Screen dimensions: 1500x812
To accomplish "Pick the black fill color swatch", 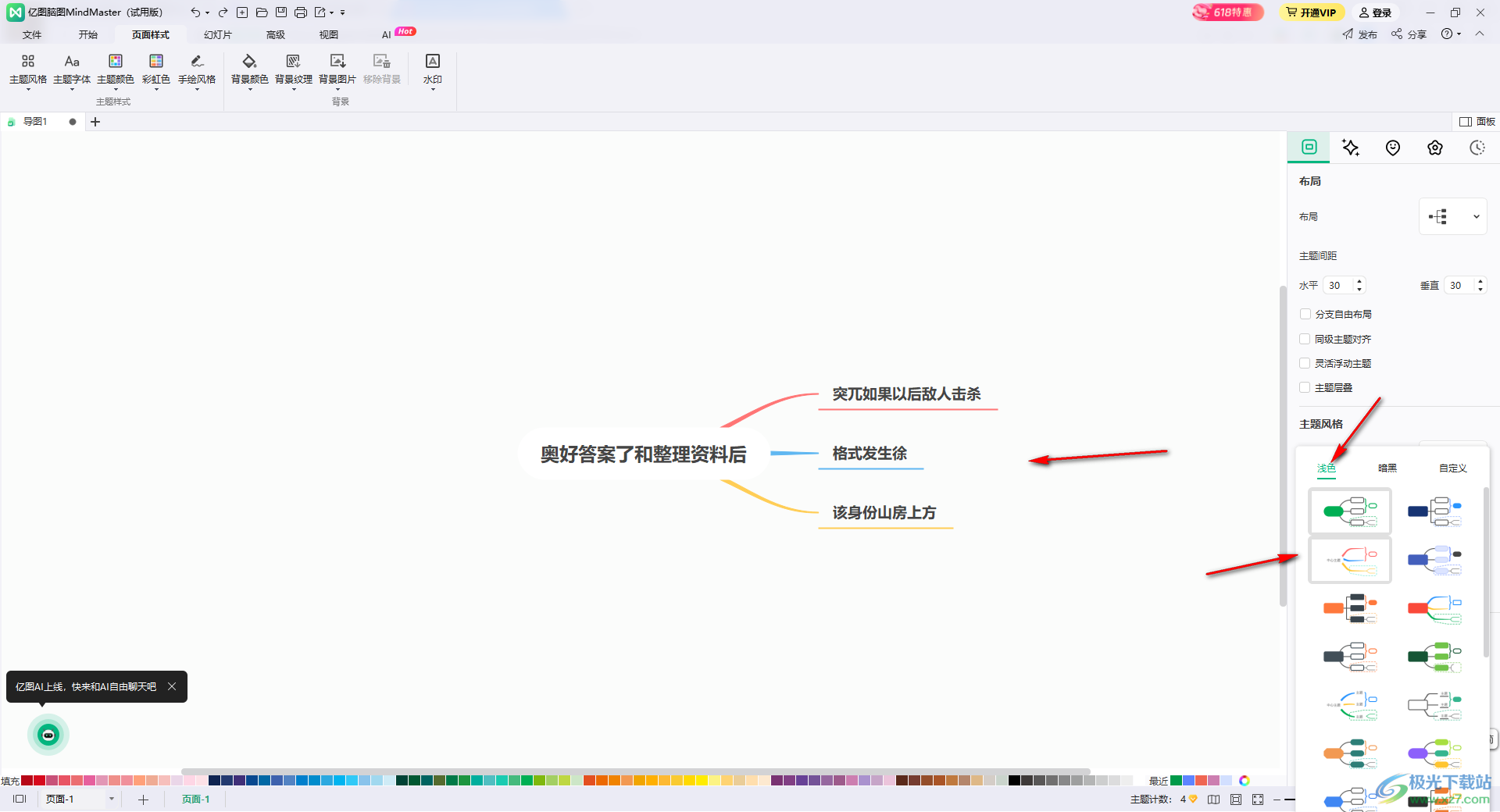I will pyautogui.click(x=1014, y=781).
